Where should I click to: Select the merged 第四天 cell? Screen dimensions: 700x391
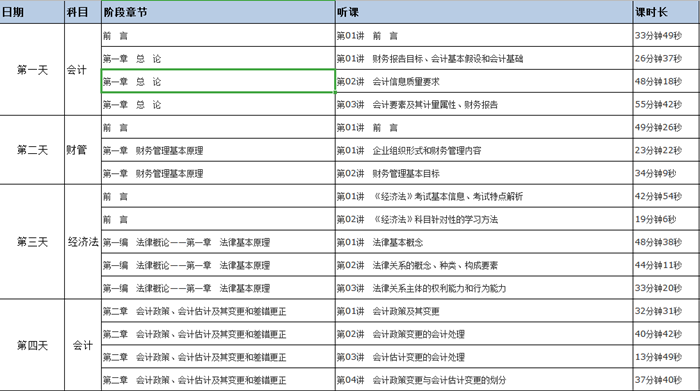click(32, 345)
